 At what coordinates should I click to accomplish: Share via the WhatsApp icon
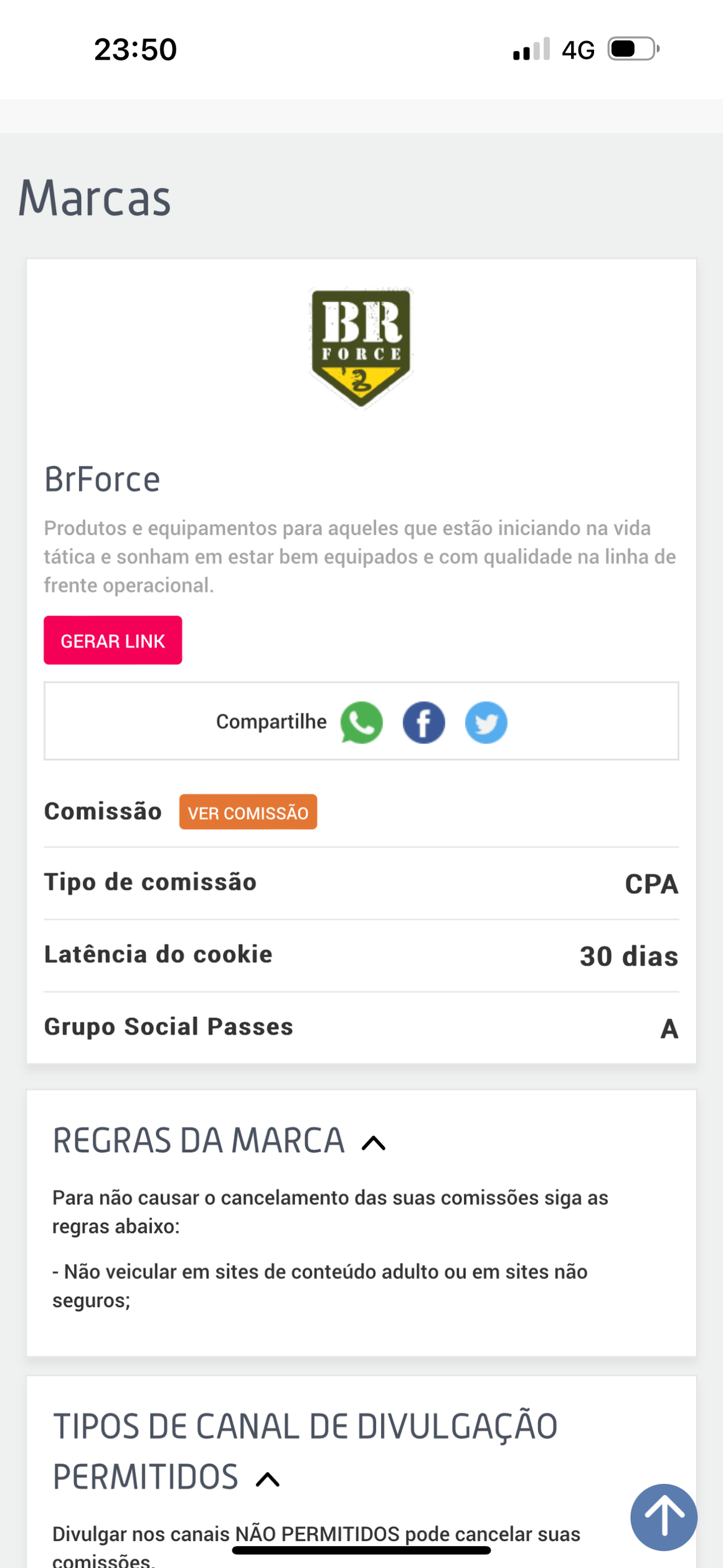coord(361,723)
